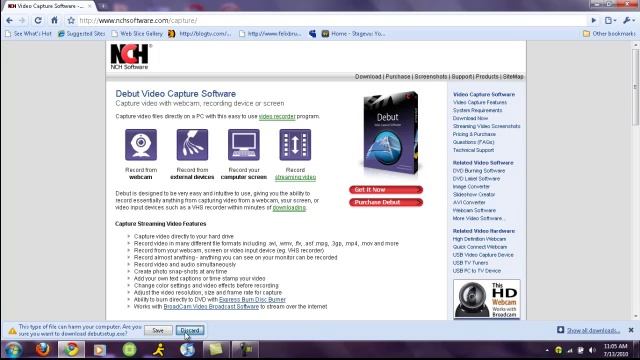Click the Chrome taskbar icon
Image resolution: width=640 pixels, height=360 pixels.
[x=71, y=350]
